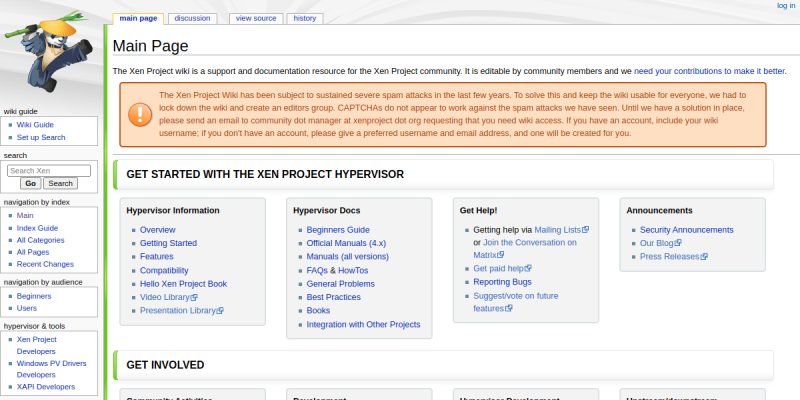Open Index Guide link
Image resolution: width=800 pixels, height=400 pixels.
coord(37,228)
